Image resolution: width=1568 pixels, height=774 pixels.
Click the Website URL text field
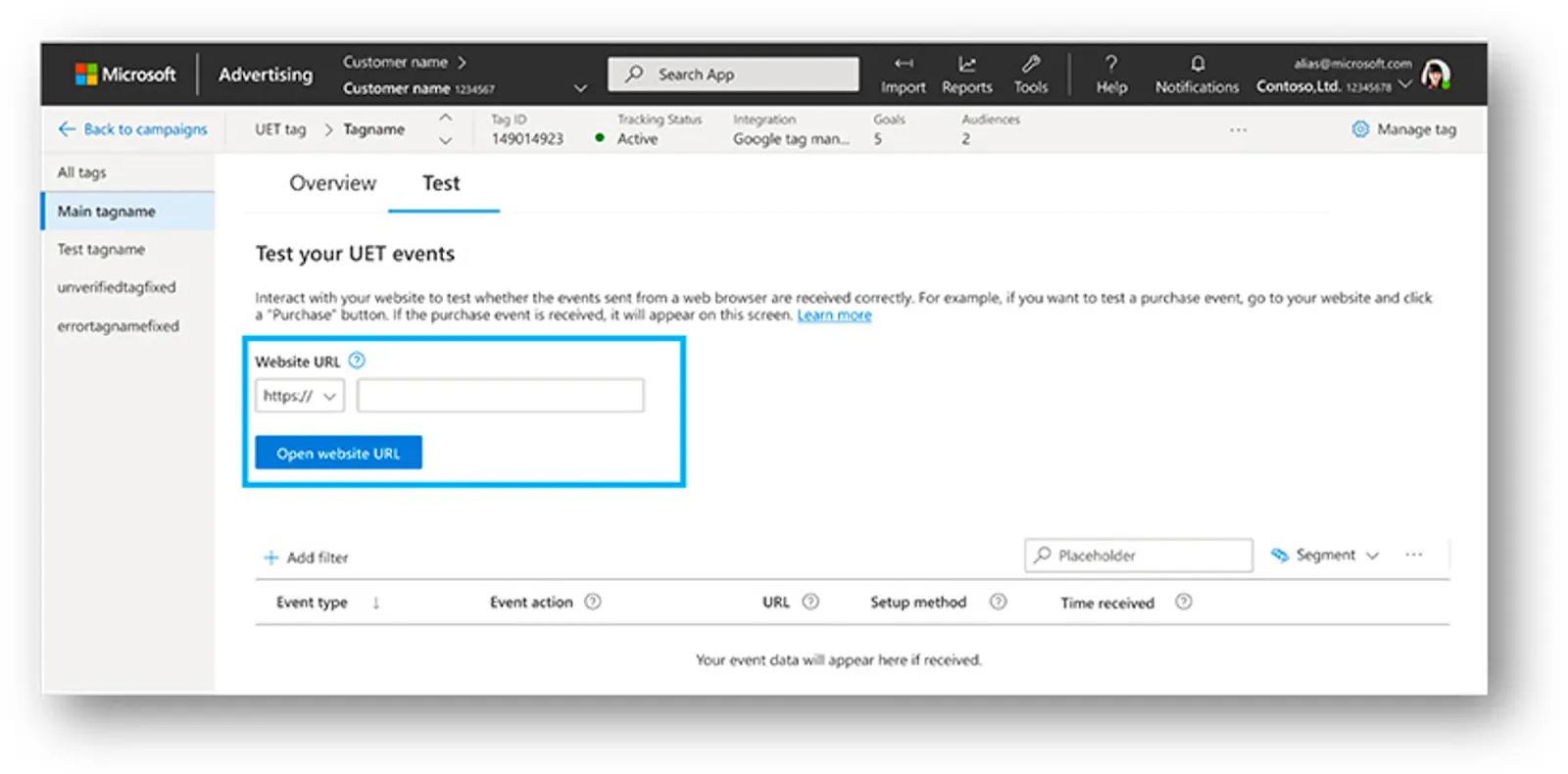pos(500,396)
